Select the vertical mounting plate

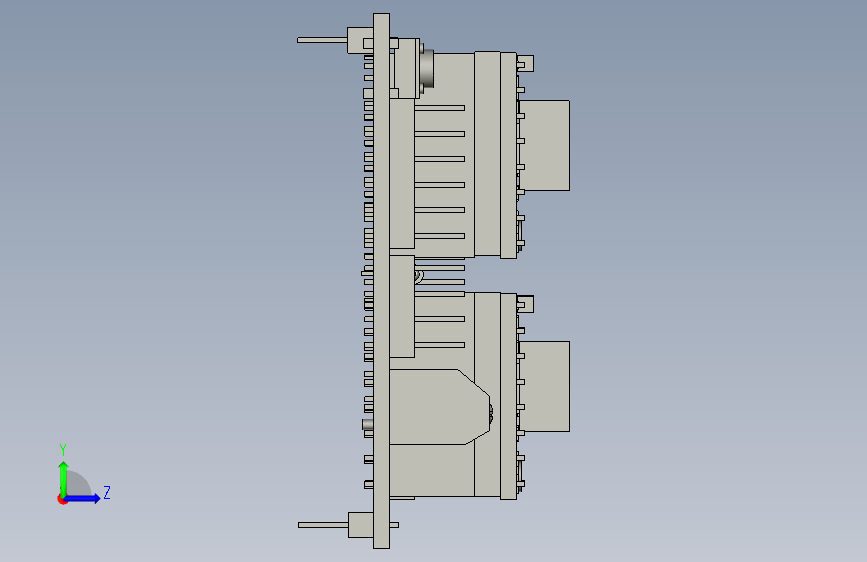click(382, 281)
